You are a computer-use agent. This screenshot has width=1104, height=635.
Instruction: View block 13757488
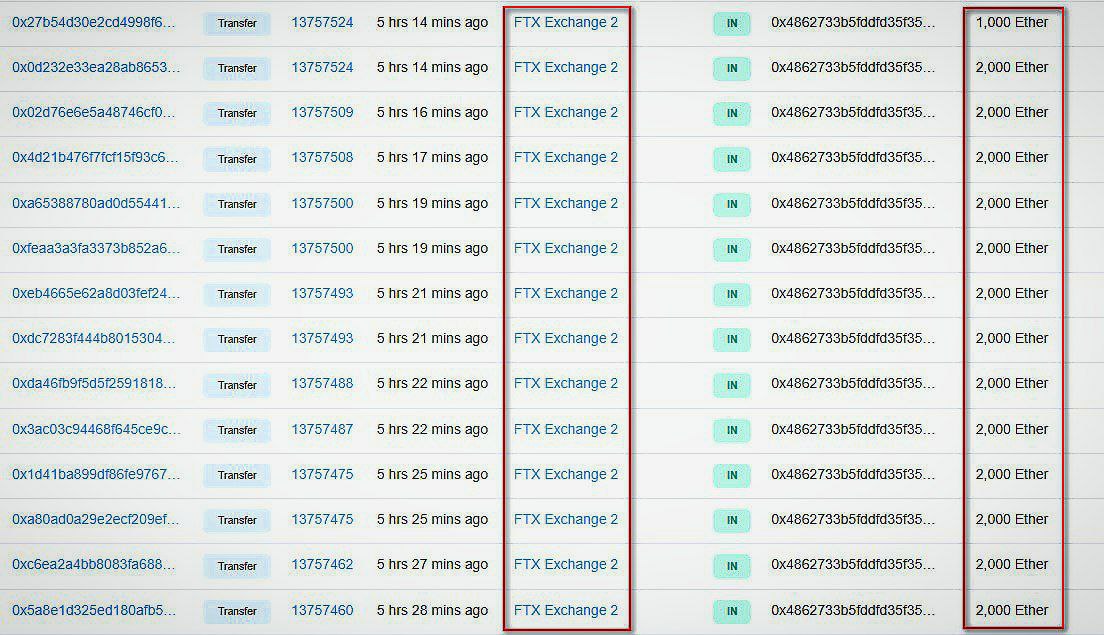pos(322,384)
